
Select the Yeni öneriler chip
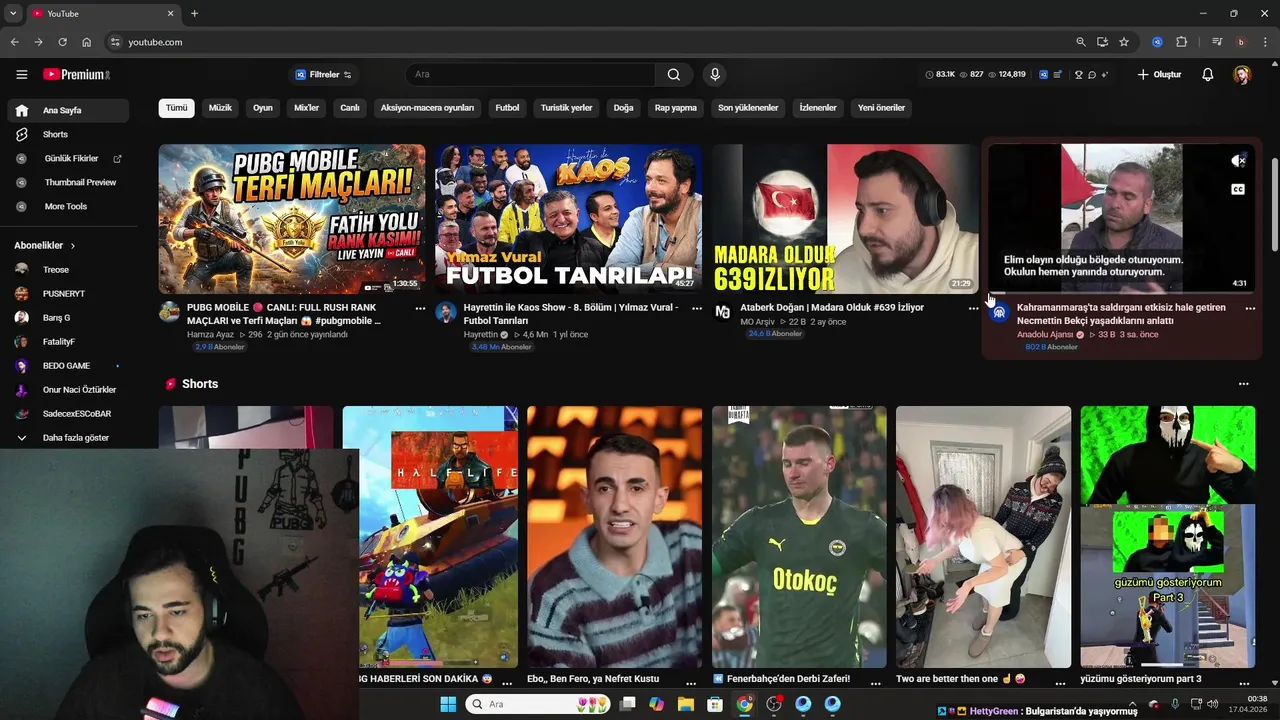pos(881,107)
